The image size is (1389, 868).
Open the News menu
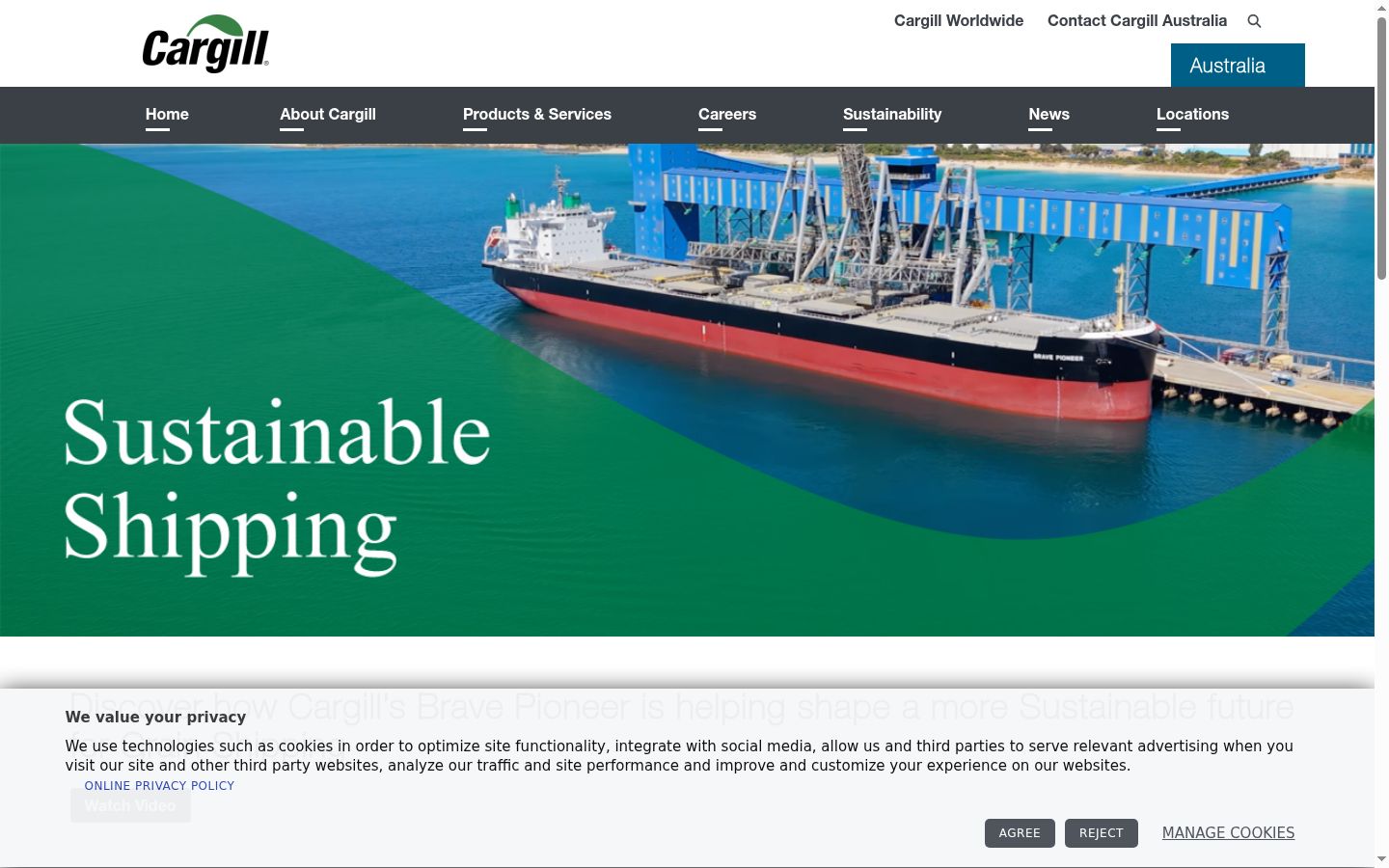coord(1049,114)
